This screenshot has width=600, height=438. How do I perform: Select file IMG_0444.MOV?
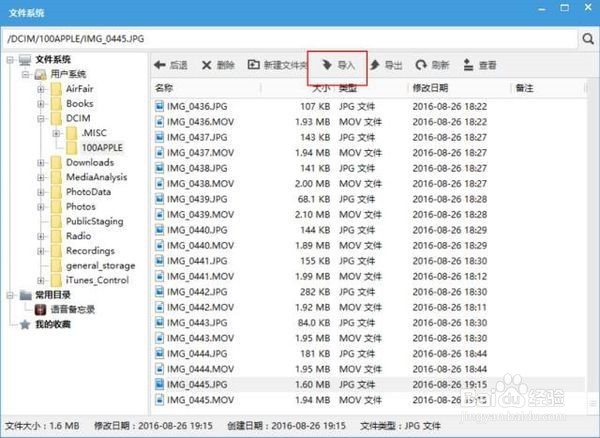coord(200,369)
